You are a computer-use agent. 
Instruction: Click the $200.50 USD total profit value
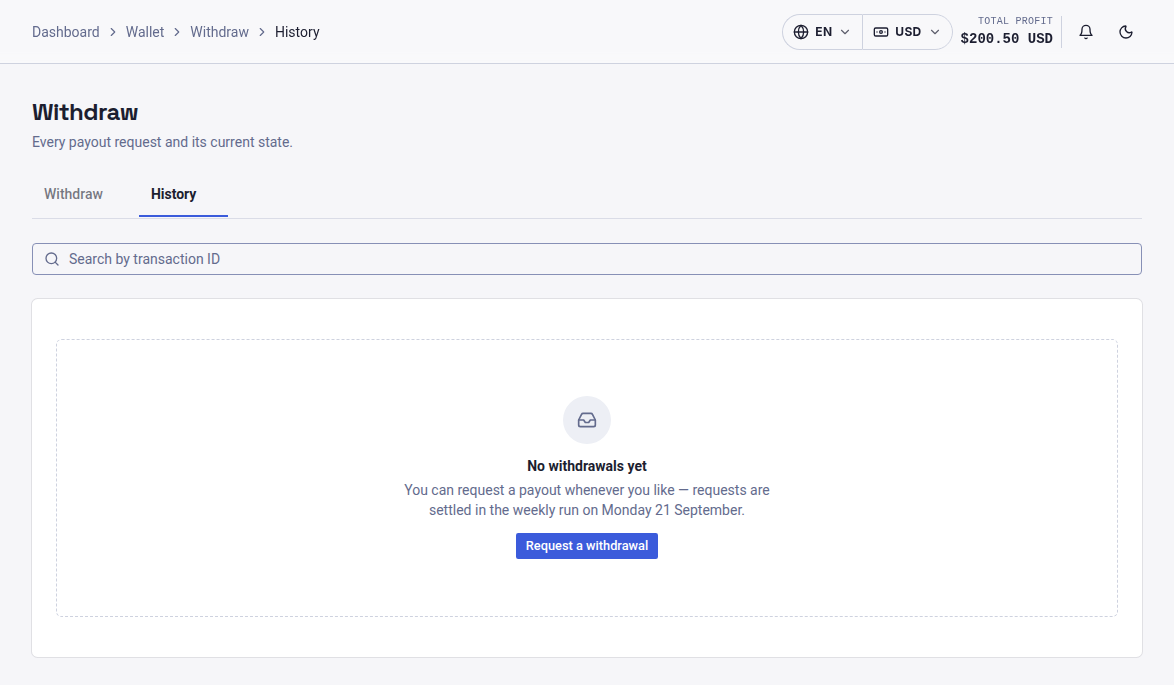pos(1006,38)
